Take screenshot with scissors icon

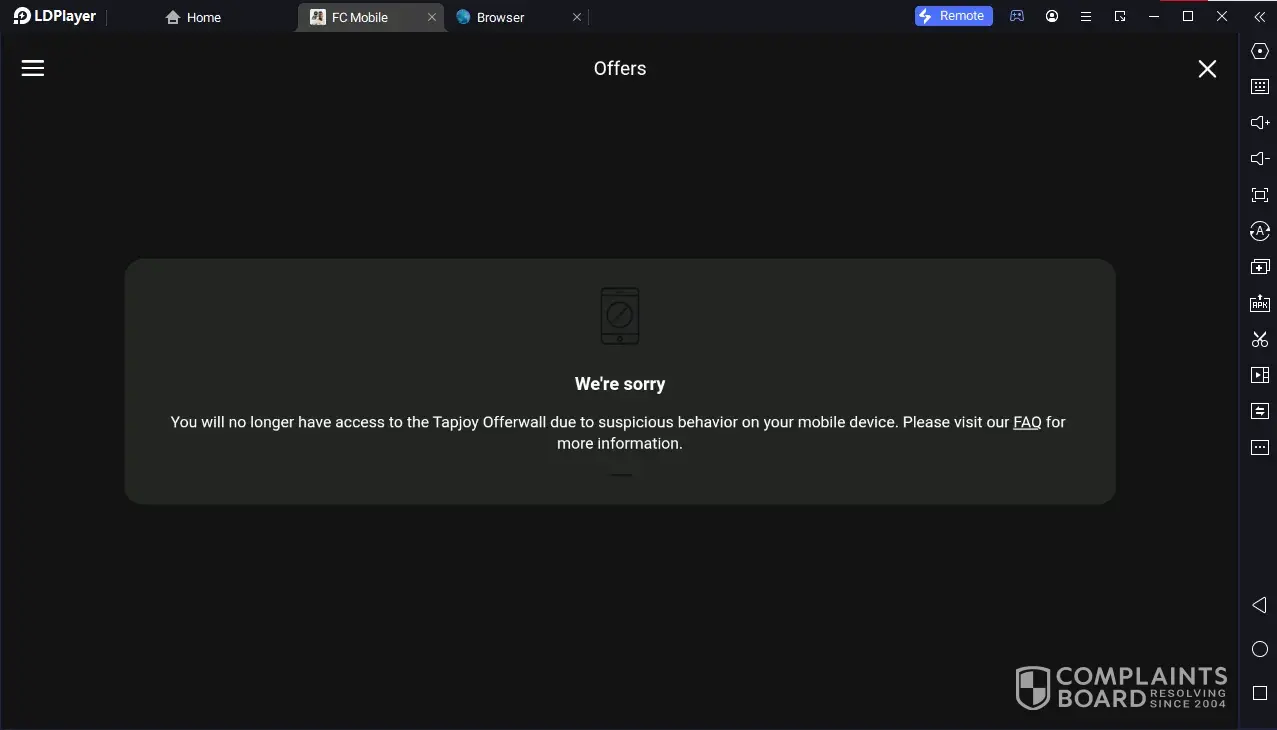pos(1260,339)
